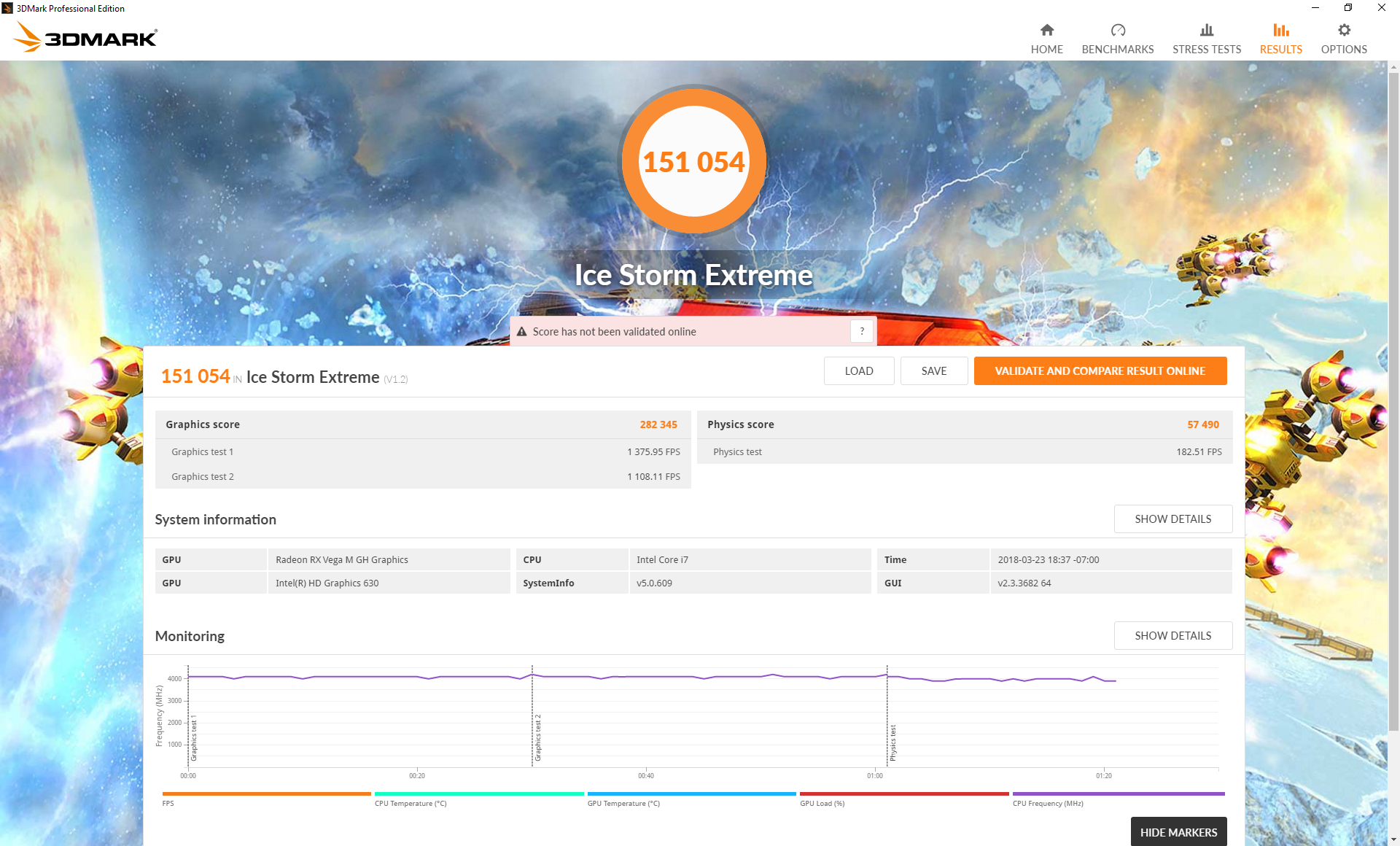This screenshot has height=846, width=1400.
Task: Click the vertical scrollbar thumb
Action: tap(1393, 401)
